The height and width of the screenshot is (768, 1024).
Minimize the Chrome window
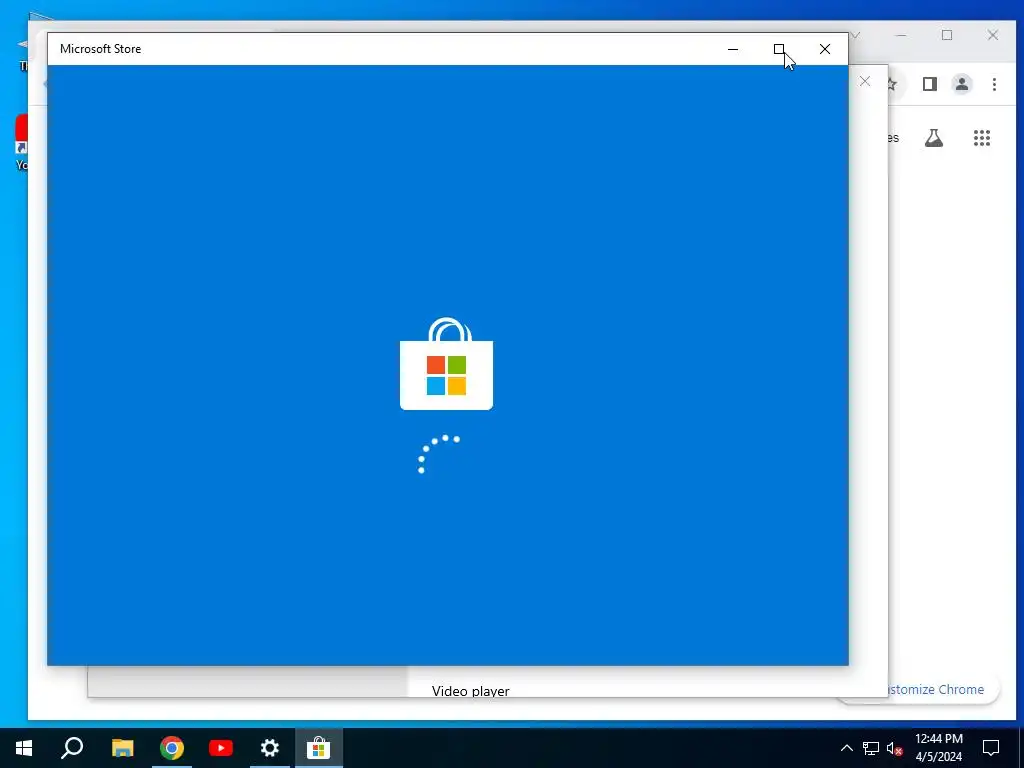[901, 35]
